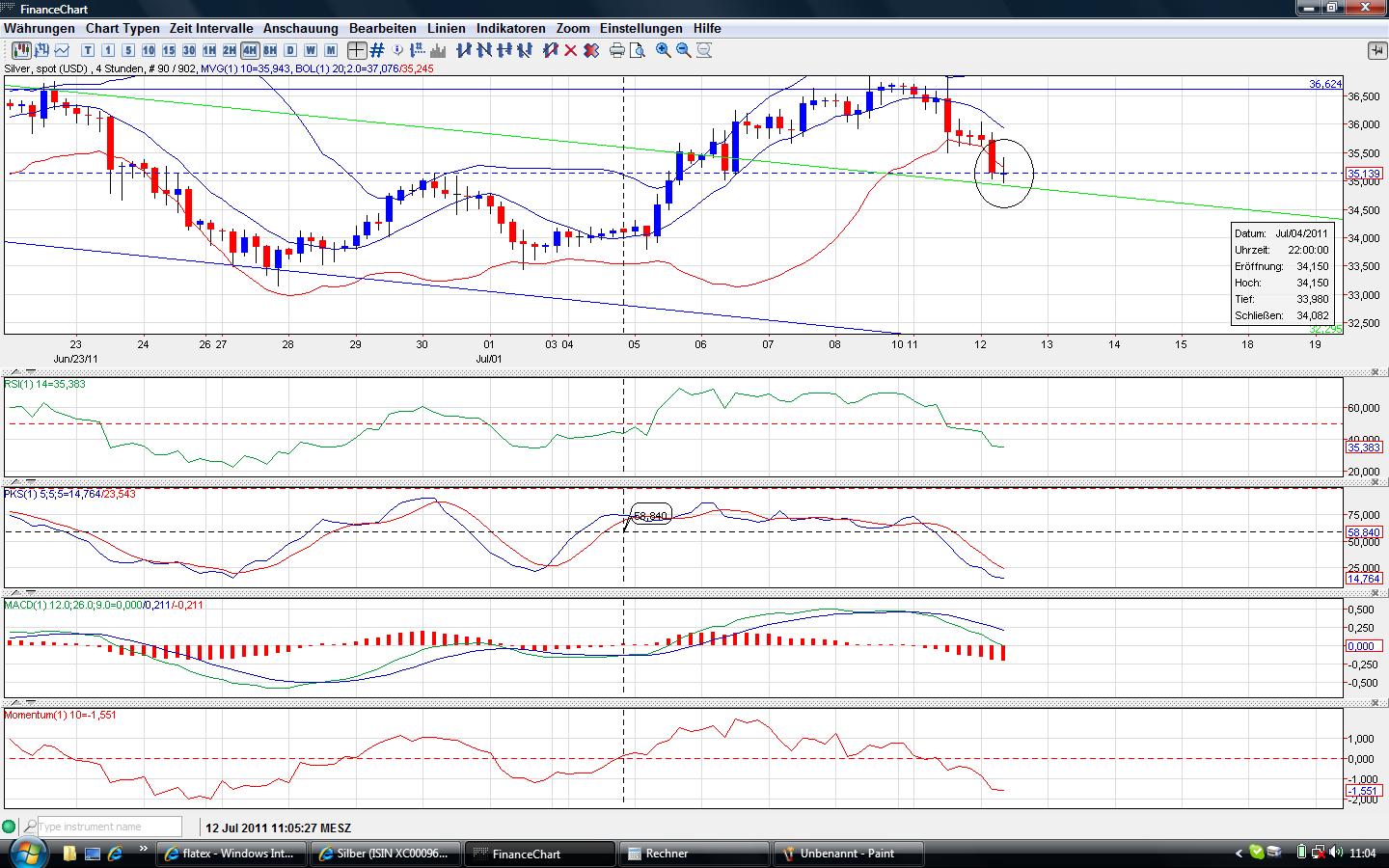1389x868 pixels.
Task: Click the zoom out magnifier
Action: [x=684, y=50]
